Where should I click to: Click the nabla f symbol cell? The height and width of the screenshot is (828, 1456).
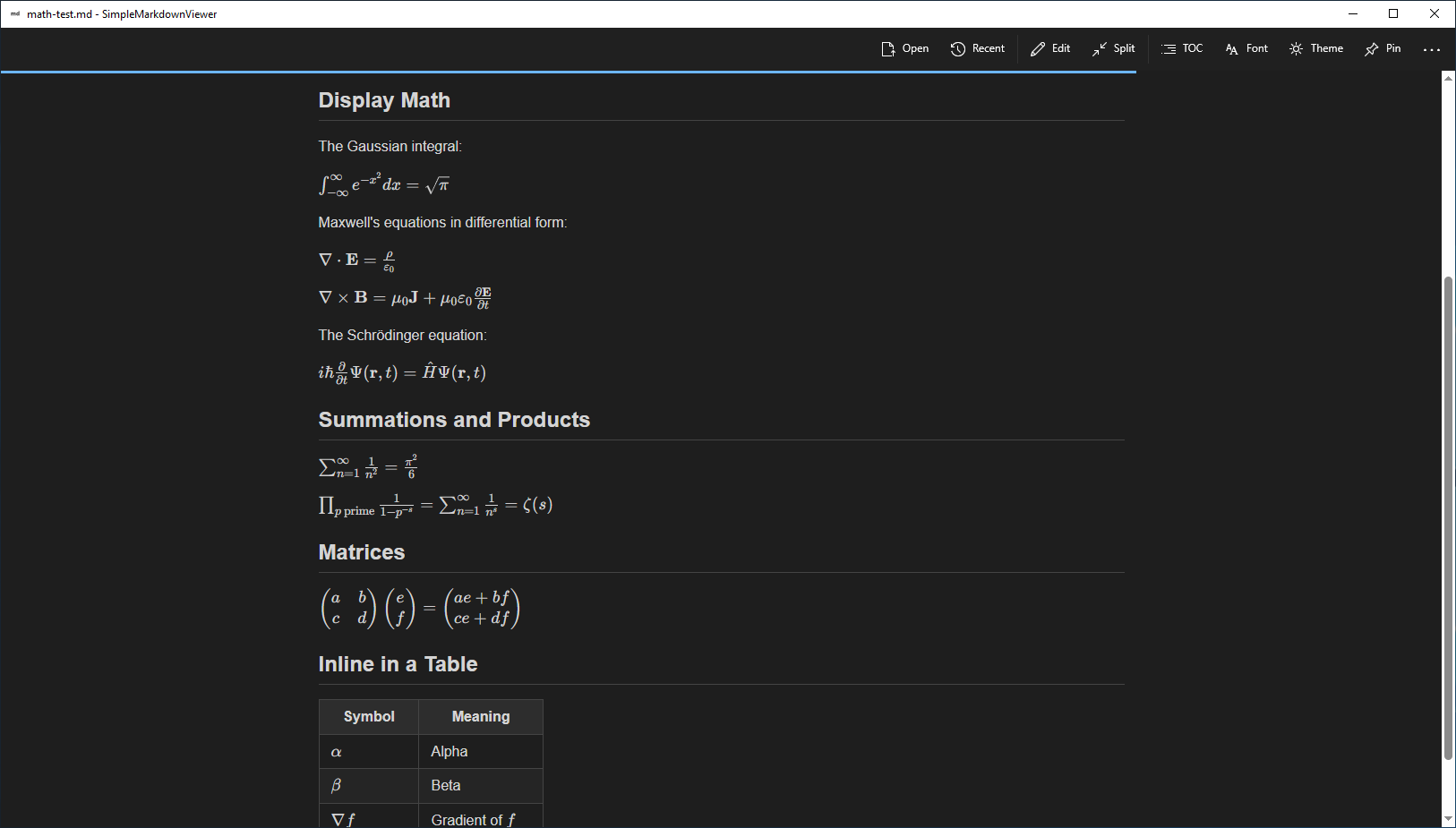(369, 816)
